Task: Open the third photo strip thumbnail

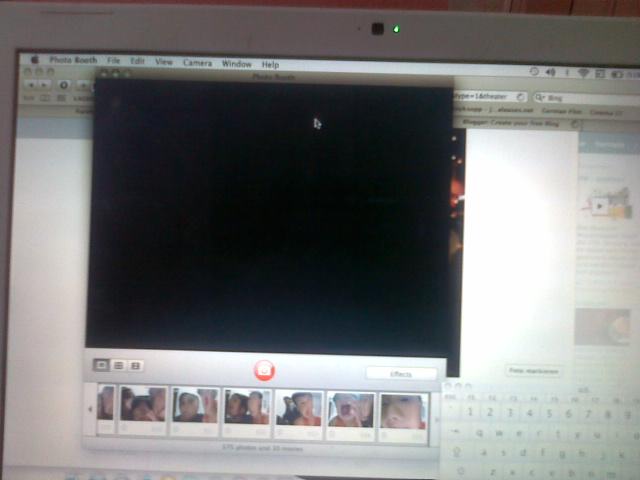Action: (195, 411)
